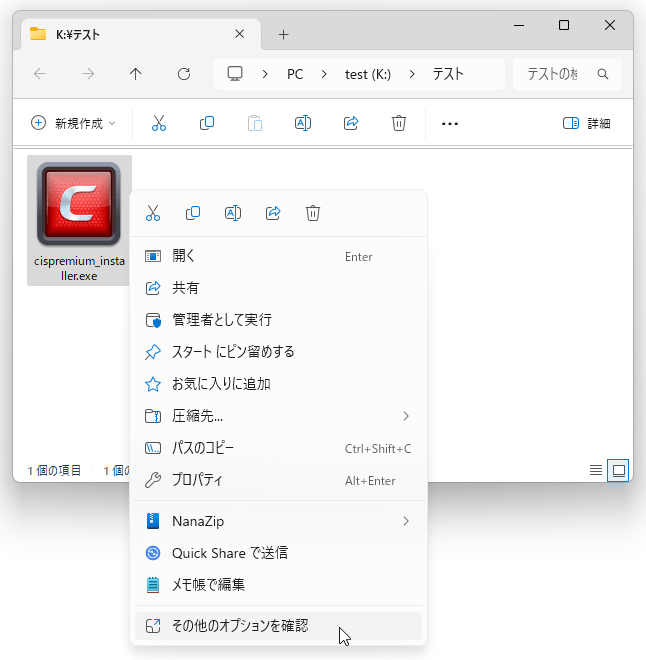Go up one folder level
The height and width of the screenshot is (660, 646).
click(x=136, y=74)
